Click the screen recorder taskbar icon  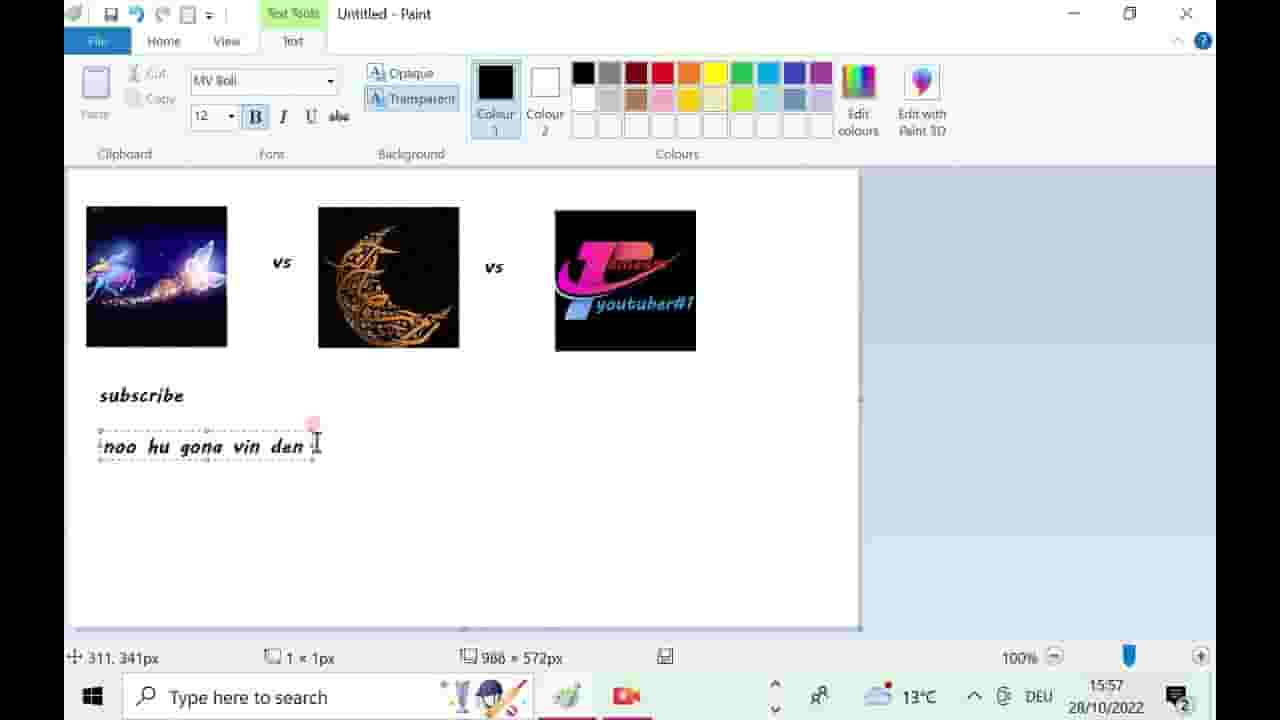[x=626, y=697]
